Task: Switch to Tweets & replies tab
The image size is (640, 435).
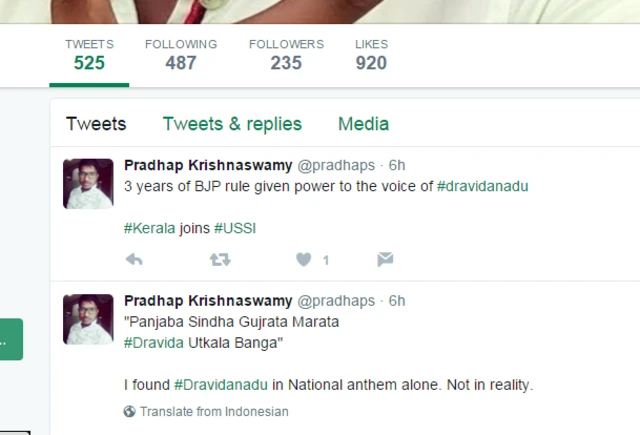Action: click(x=232, y=124)
